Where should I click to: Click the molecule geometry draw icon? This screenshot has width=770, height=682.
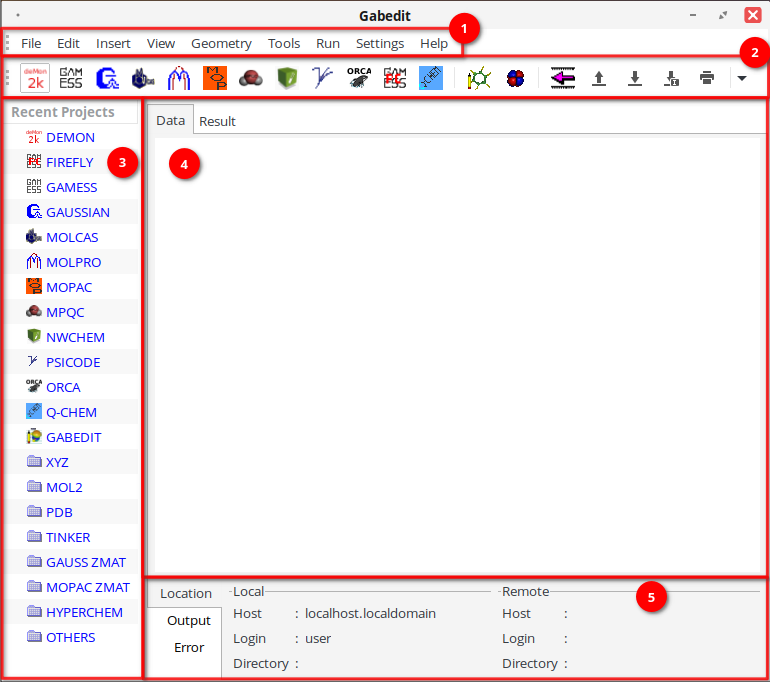[479, 78]
